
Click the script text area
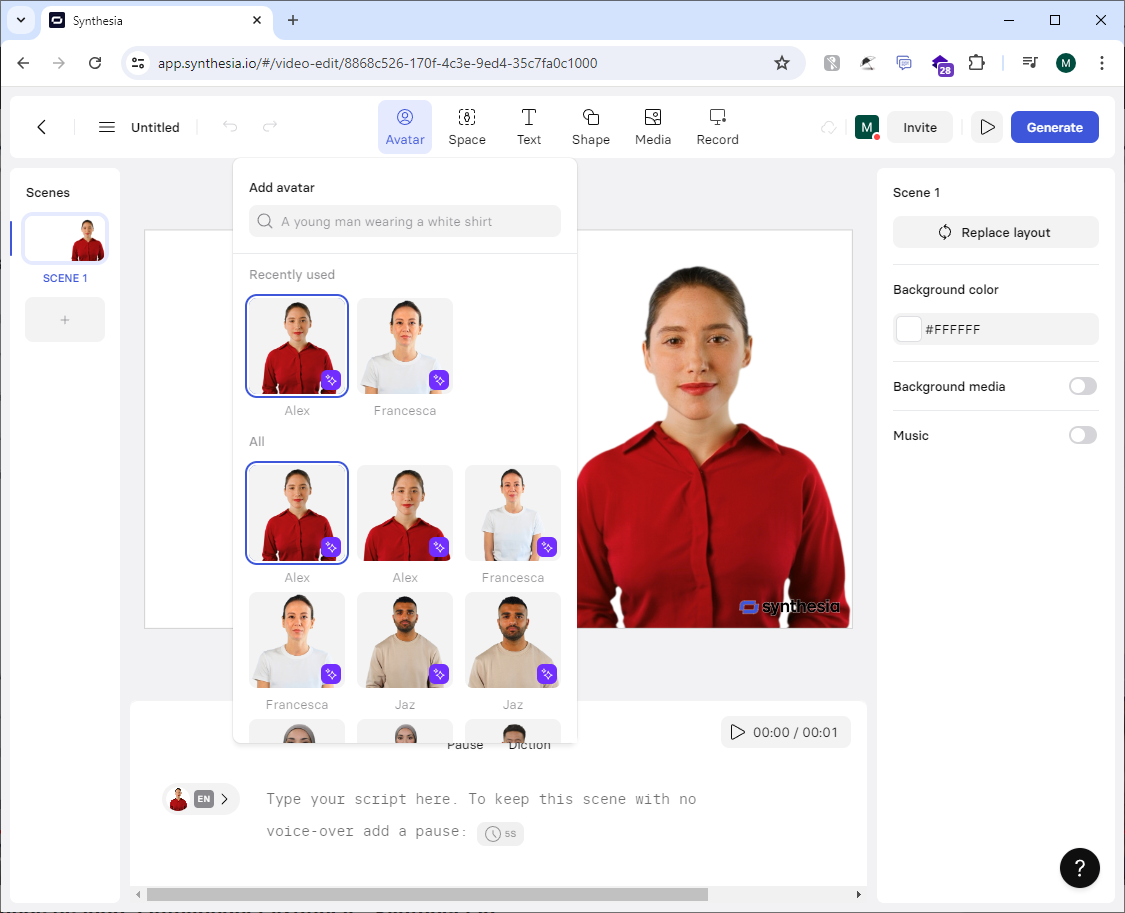[481, 815]
